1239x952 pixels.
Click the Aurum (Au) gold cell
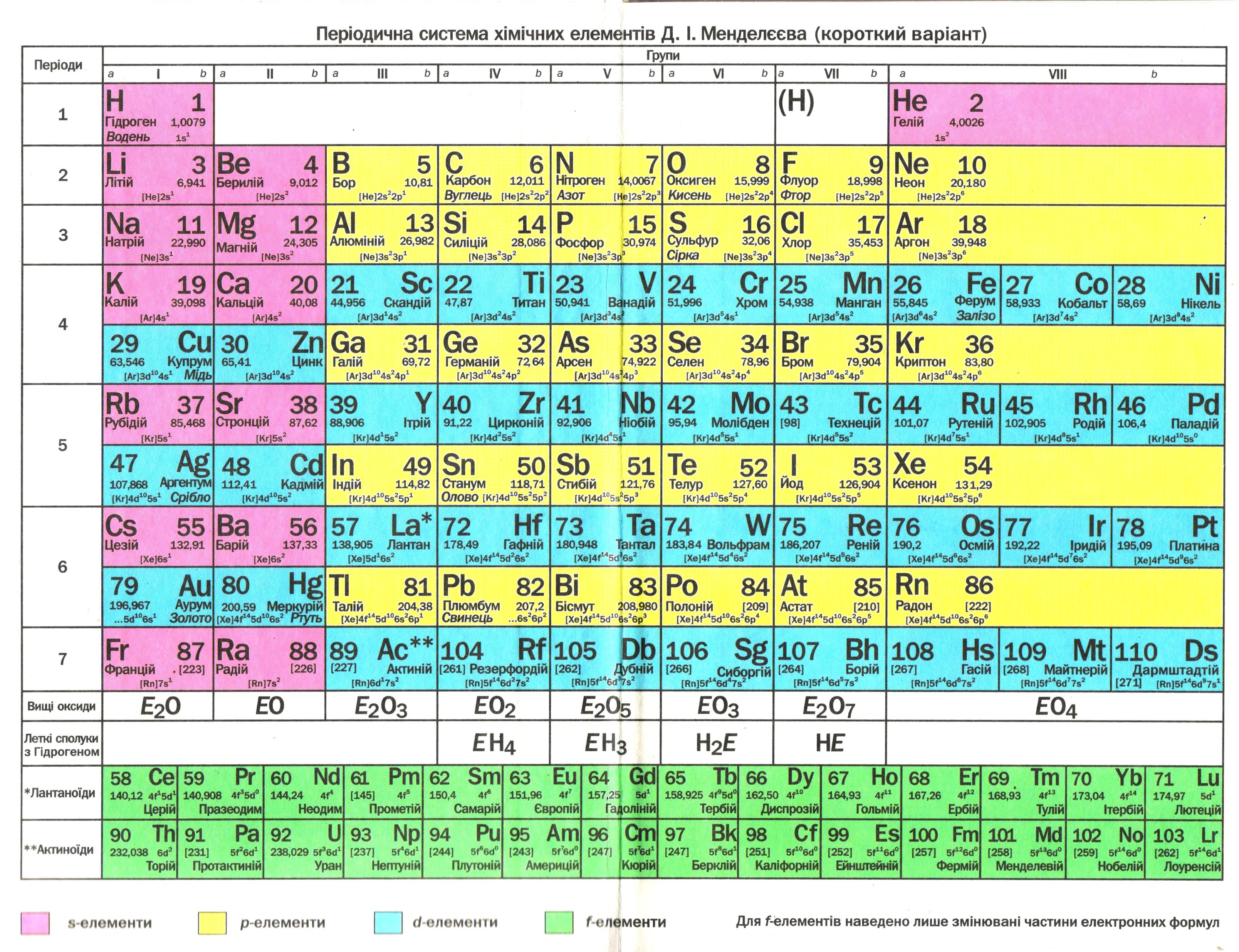[158, 597]
